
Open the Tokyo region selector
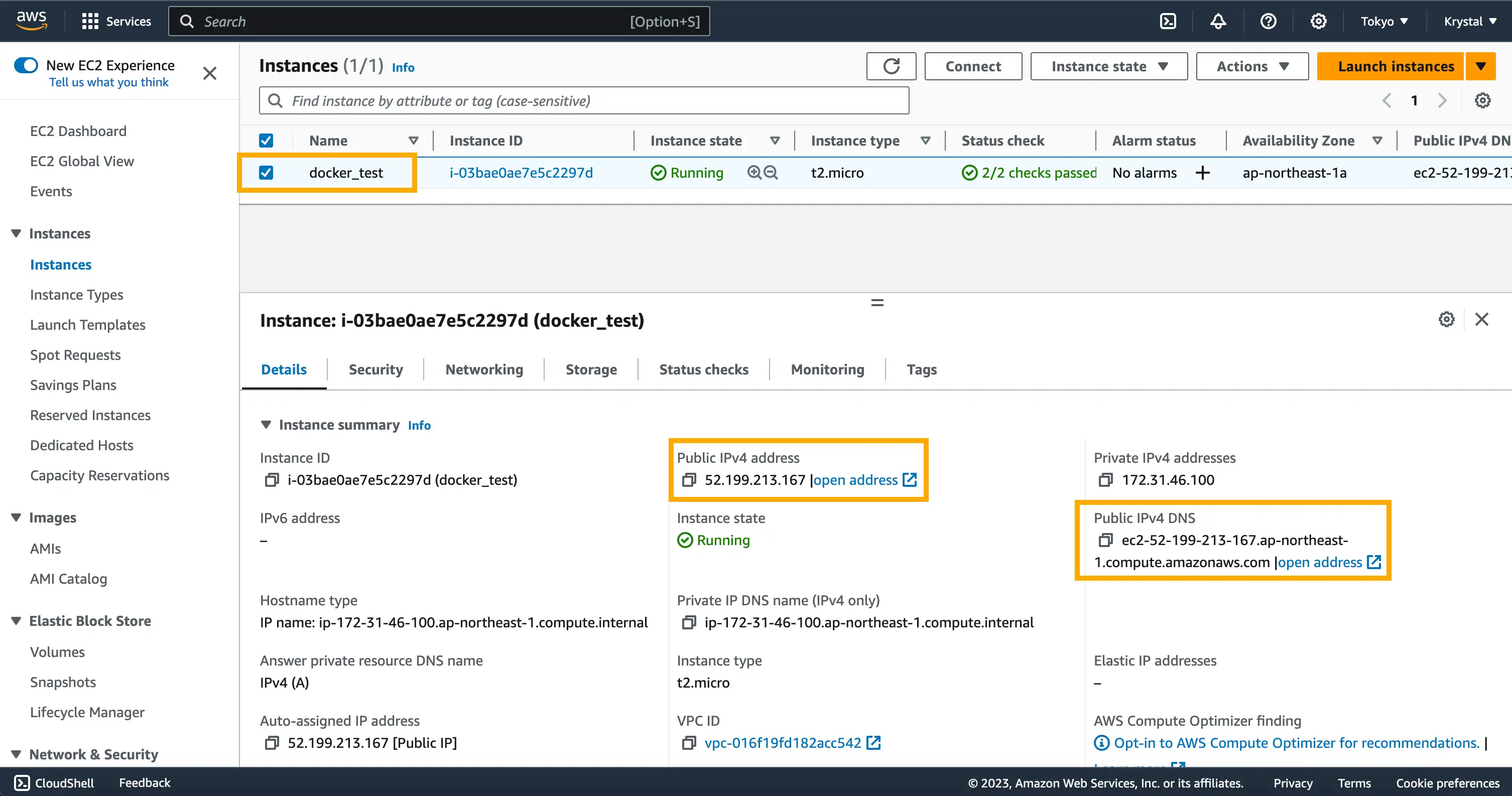pyautogui.click(x=1384, y=21)
